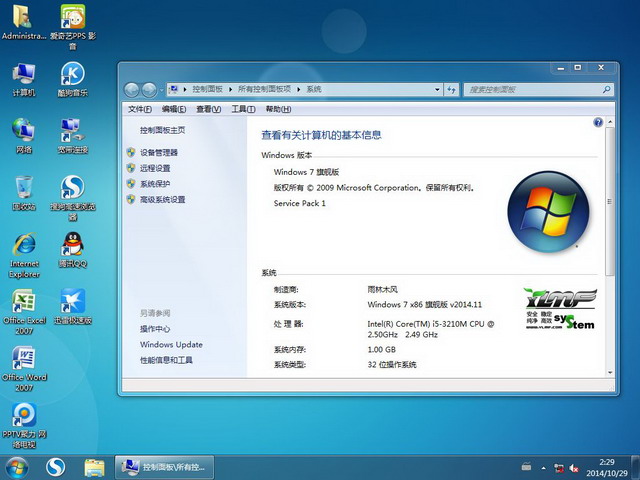Click the Windows 7 旗舰版 edition text
This screenshot has height=480, width=640.
(x=306, y=172)
